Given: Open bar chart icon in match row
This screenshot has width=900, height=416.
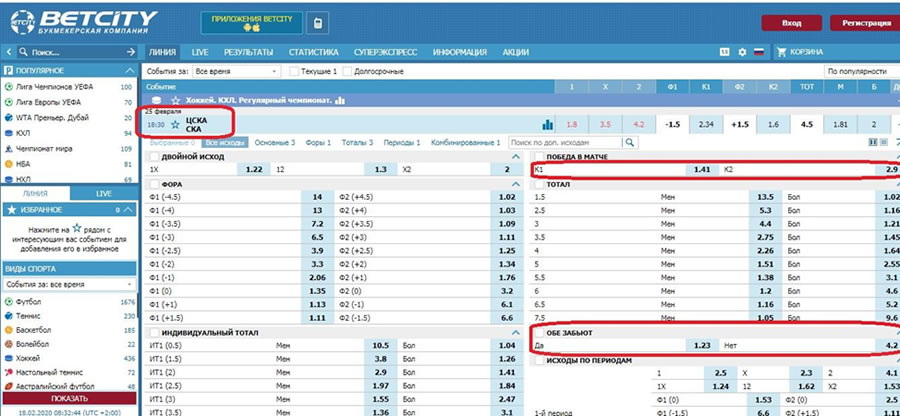Looking at the screenshot, I should click(548, 125).
